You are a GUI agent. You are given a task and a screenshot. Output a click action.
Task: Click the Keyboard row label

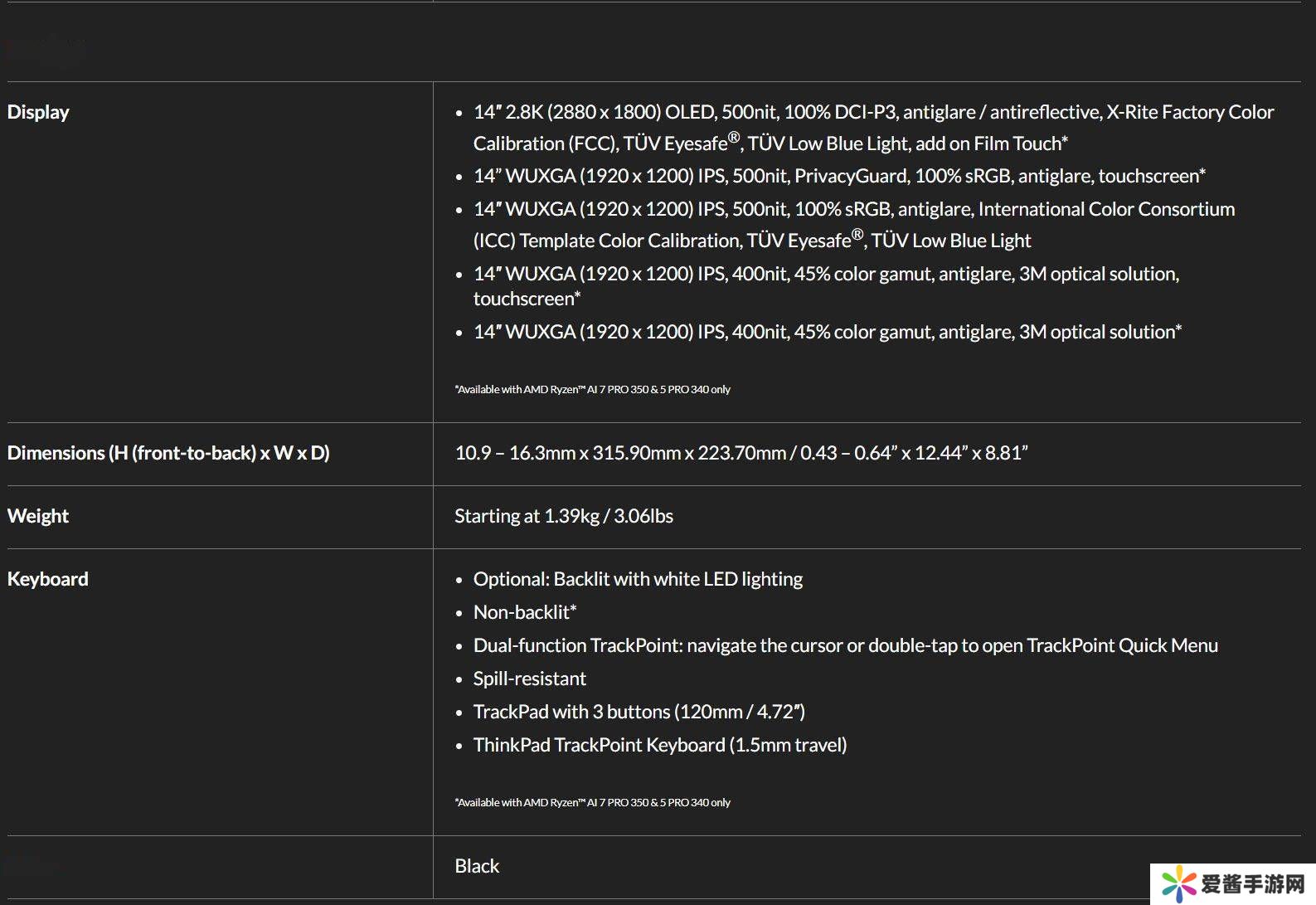[x=48, y=579]
